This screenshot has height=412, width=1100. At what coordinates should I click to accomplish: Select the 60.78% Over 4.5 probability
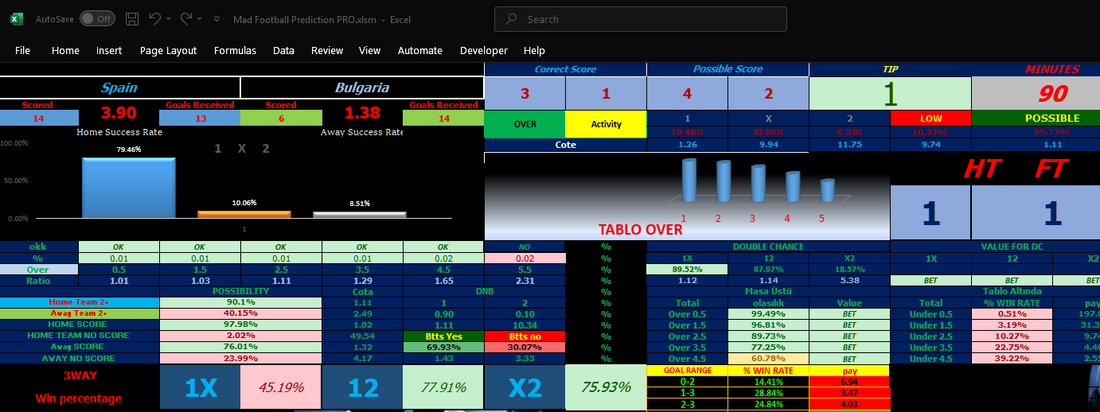[768, 359]
